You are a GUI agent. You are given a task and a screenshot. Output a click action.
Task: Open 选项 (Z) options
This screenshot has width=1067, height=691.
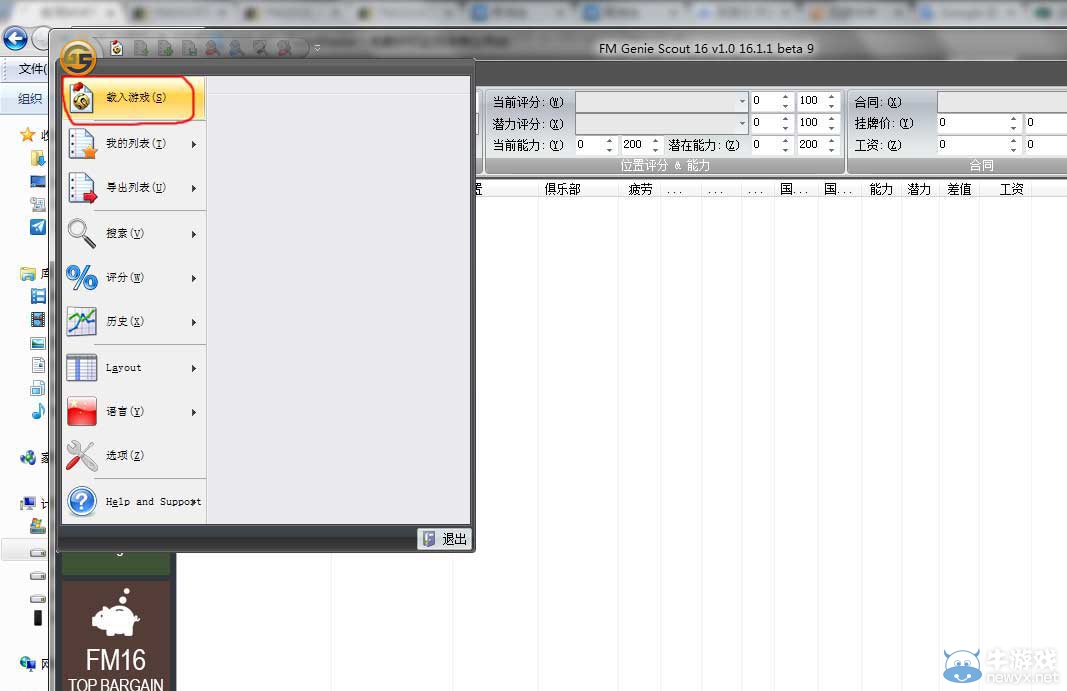pos(134,455)
